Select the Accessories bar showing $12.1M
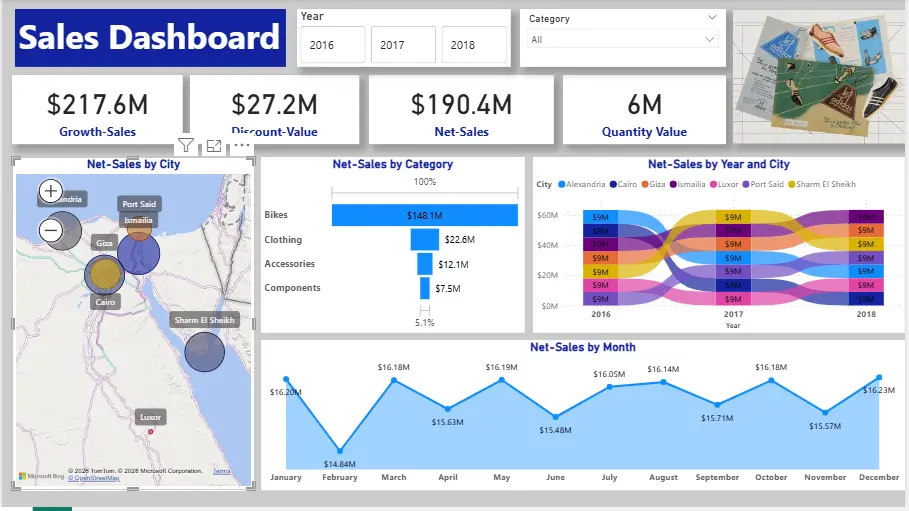Viewport: 909px width, 511px height. point(425,264)
